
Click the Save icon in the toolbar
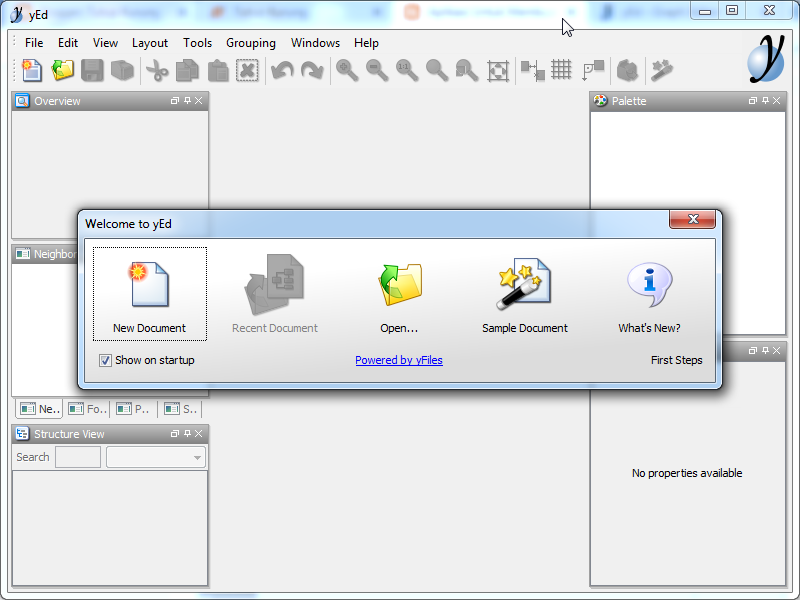(x=89, y=70)
